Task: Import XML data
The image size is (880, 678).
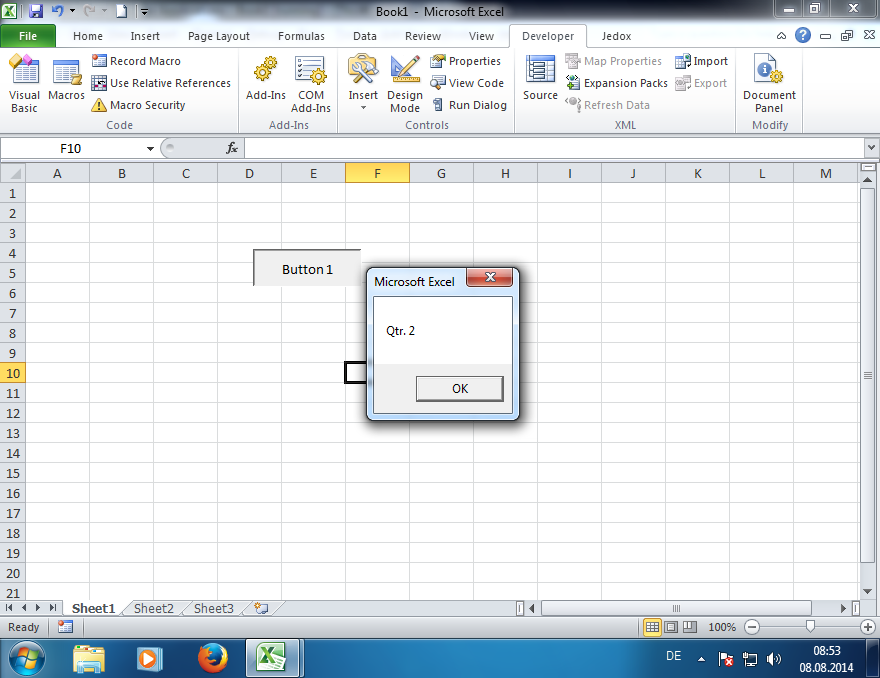Action: coord(702,61)
